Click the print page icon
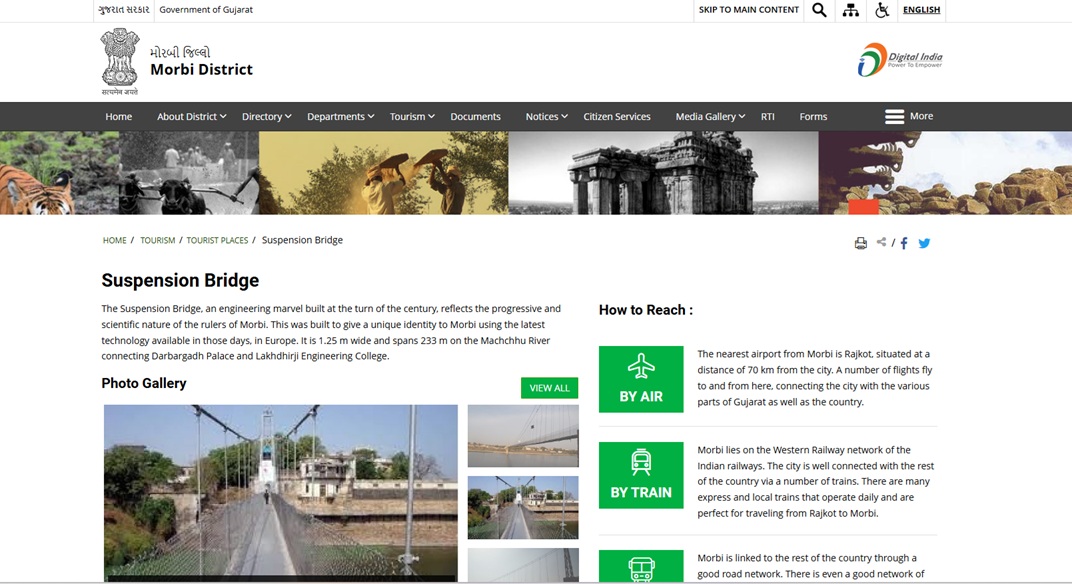 point(860,243)
